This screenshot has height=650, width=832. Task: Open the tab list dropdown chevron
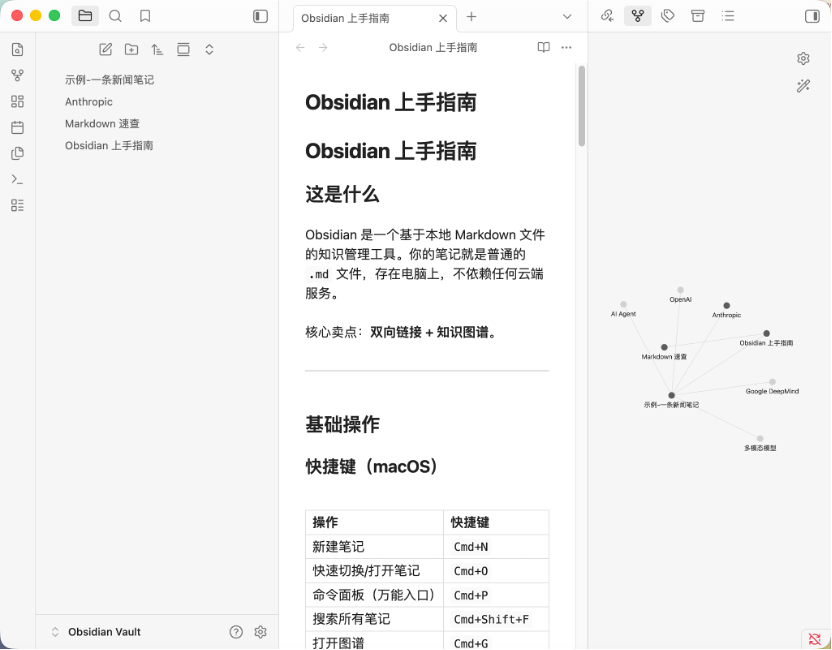click(567, 17)
